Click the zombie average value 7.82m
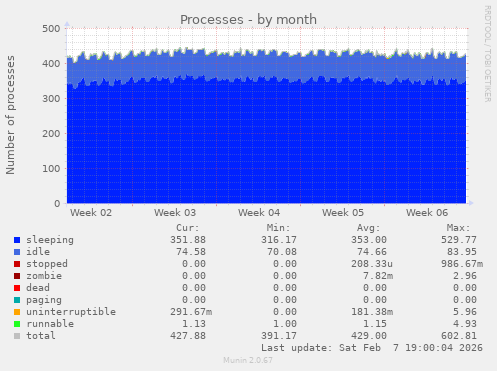 [378, 276]
